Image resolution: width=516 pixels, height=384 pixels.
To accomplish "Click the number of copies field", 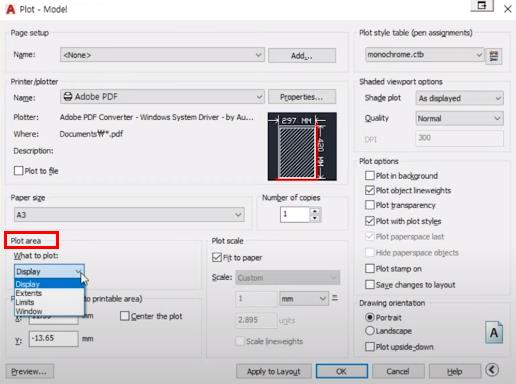I will pyautogui.click(x=295, y=215).
